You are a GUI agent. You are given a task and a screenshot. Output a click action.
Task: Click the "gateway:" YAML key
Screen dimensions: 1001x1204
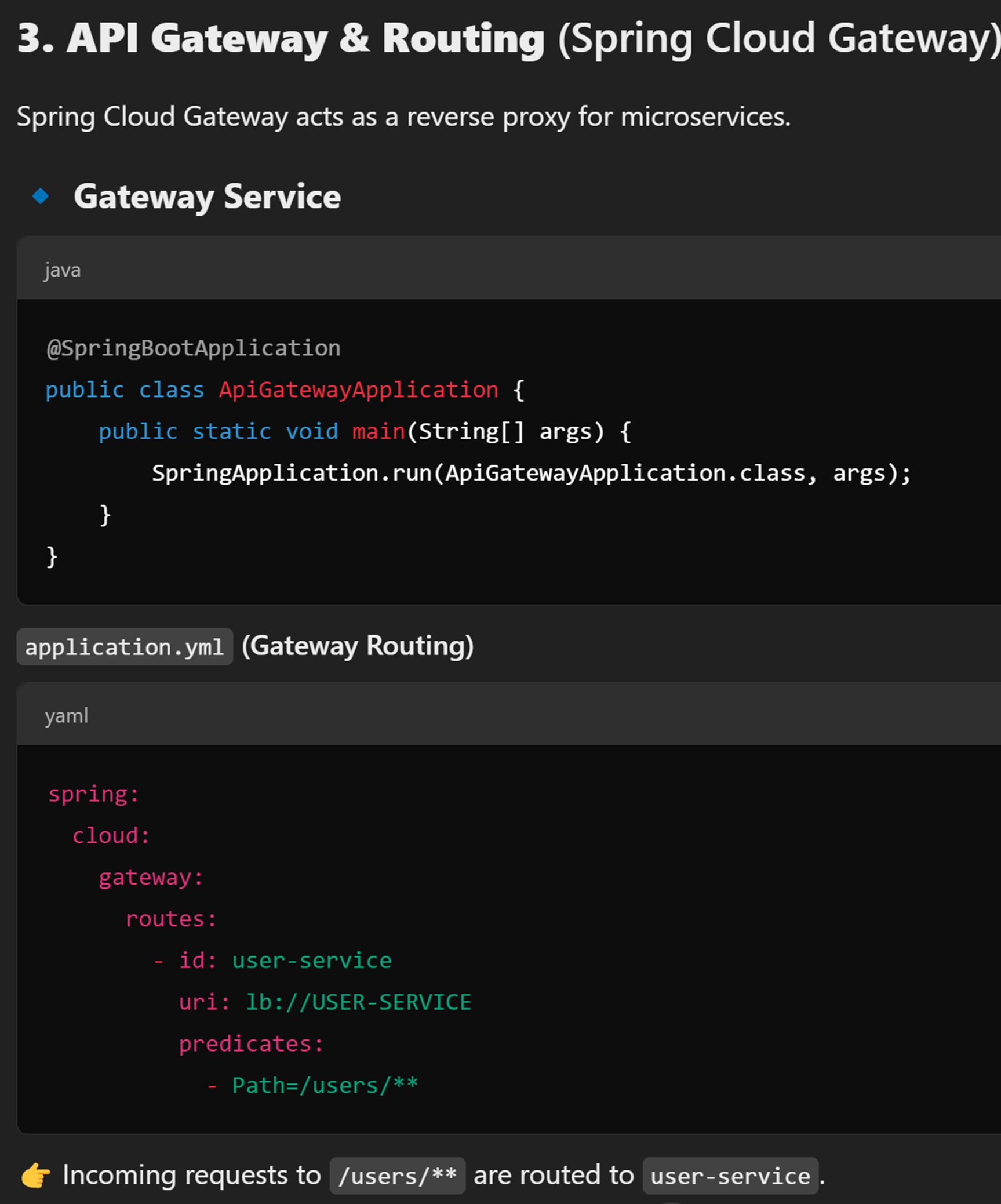pyautogui.click(x=151, y=878)
